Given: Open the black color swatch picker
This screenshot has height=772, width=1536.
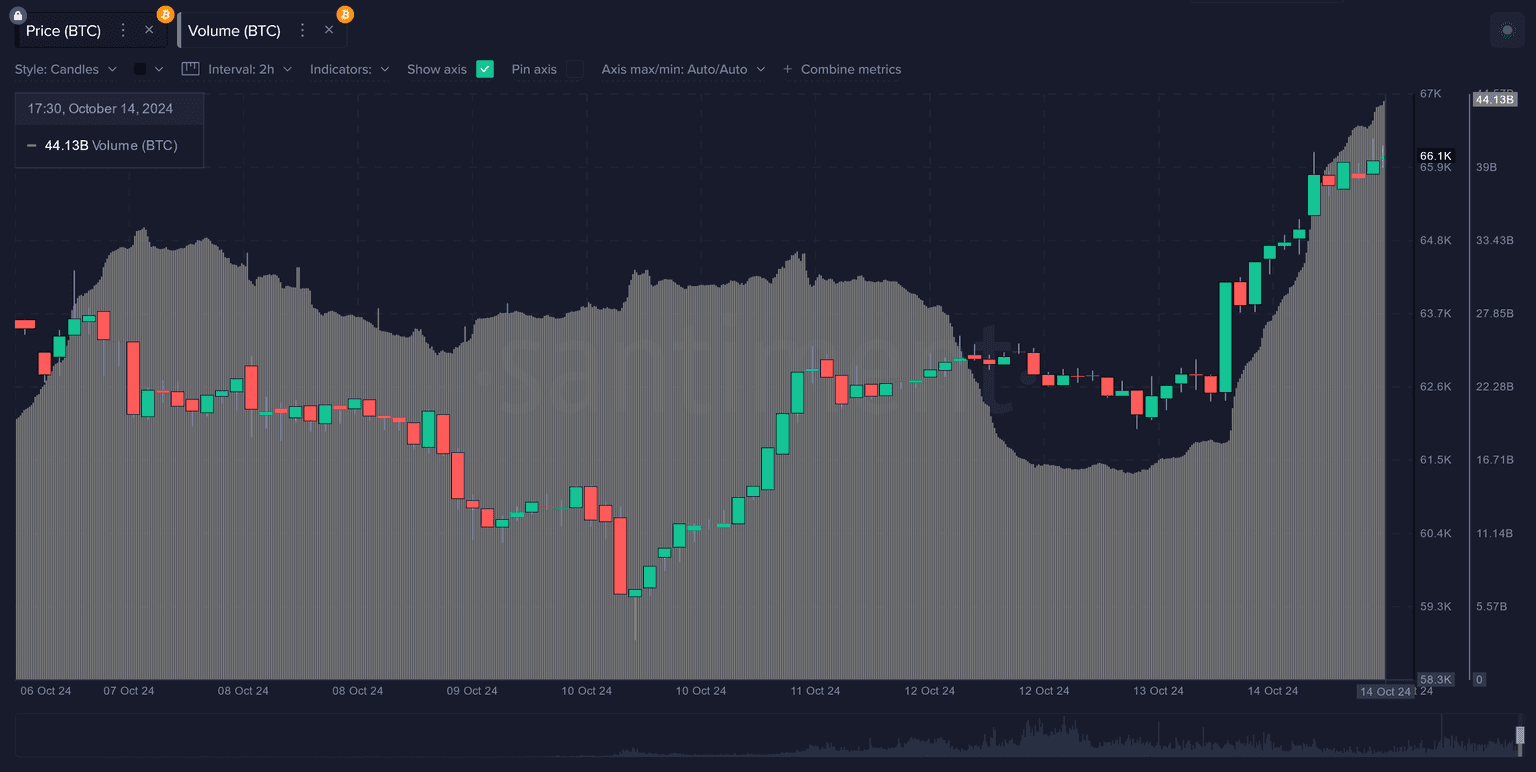Looking at the screenshot, I should [141, 69].
